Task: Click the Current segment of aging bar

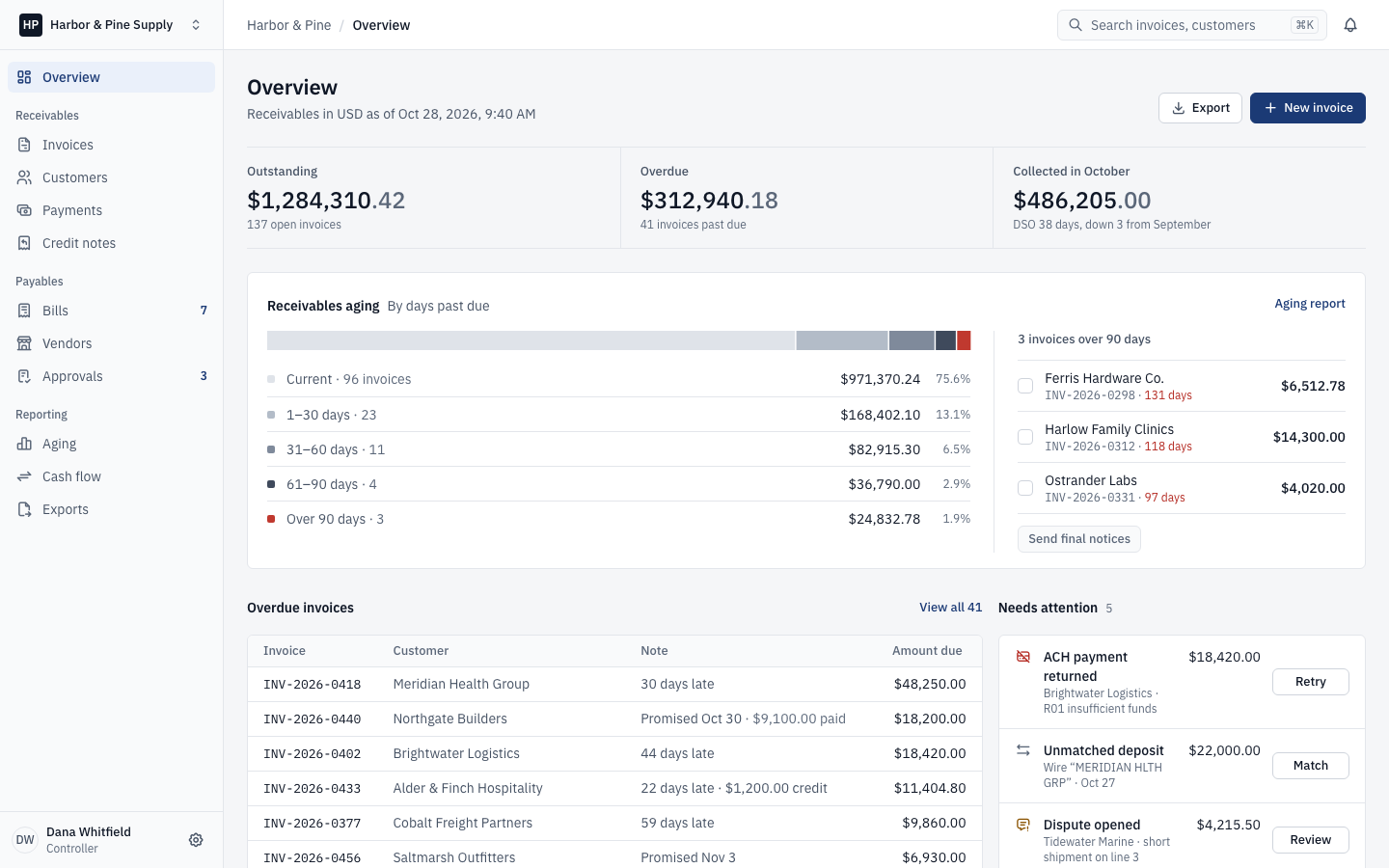Action: click(x=531, y=340)
